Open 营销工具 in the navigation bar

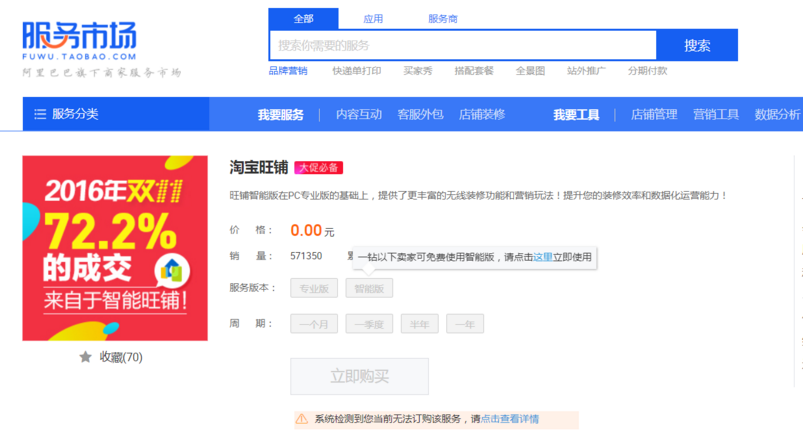[x=716, y=114]
